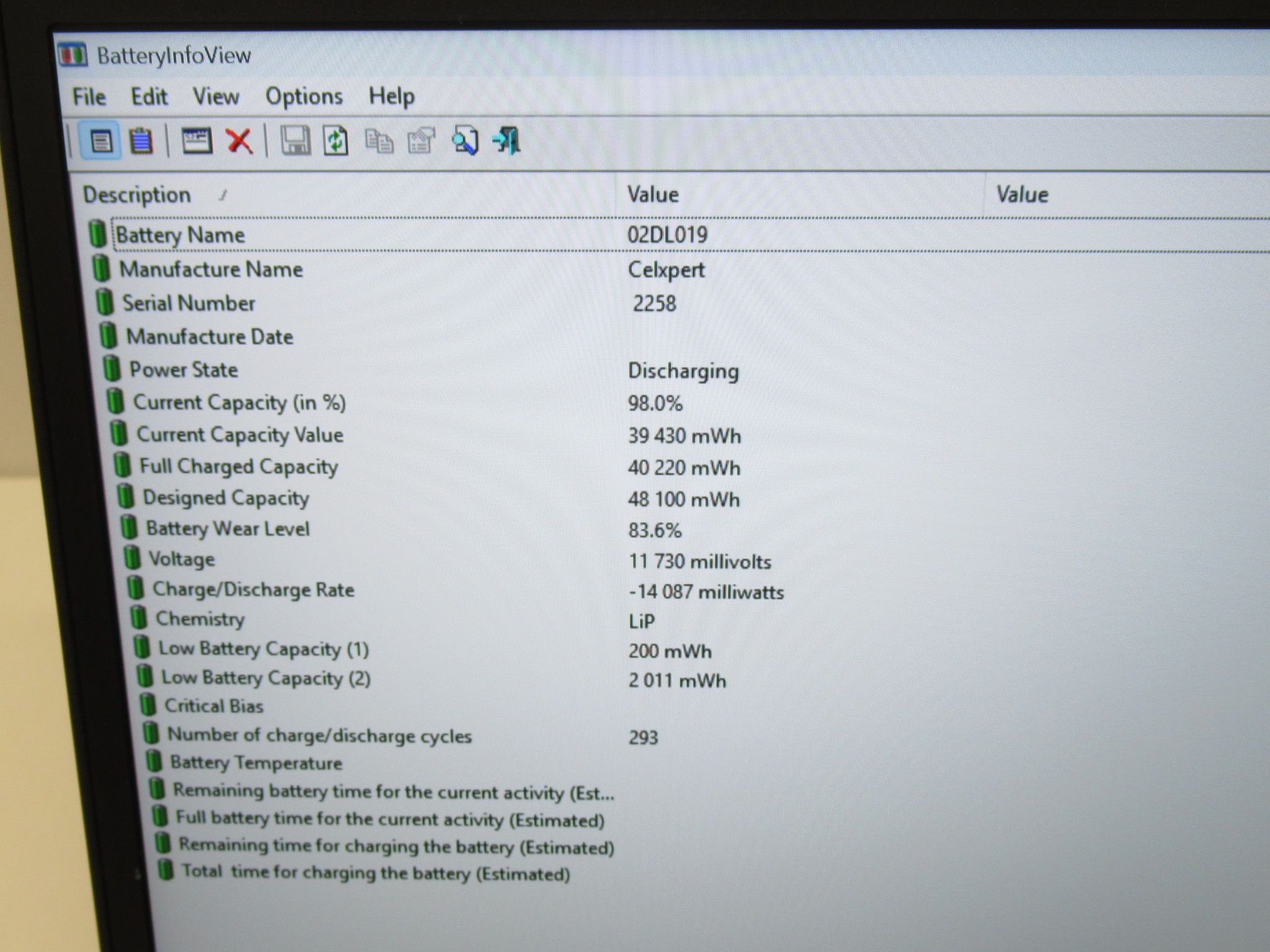
Task: Click battery icon beside Voltage row
Action: [132, 557]
